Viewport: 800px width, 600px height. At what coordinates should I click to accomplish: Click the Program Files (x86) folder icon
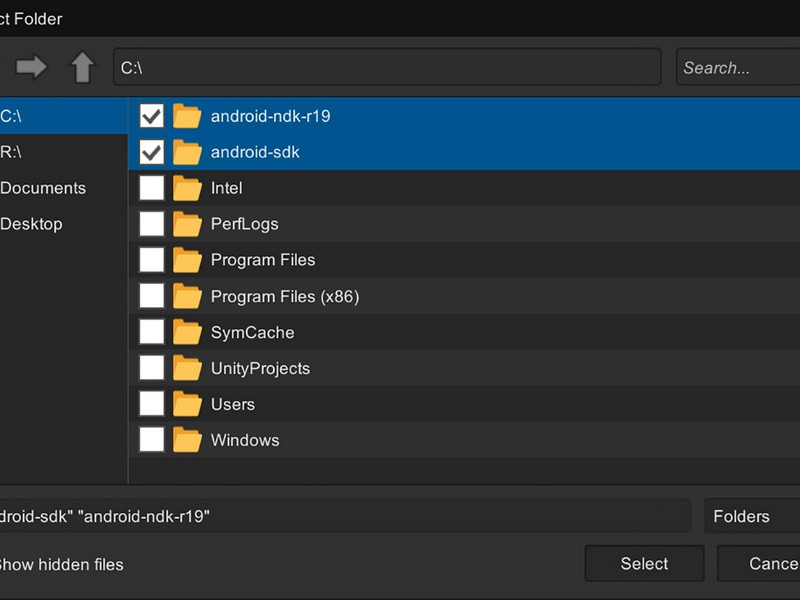pos(187,296)
